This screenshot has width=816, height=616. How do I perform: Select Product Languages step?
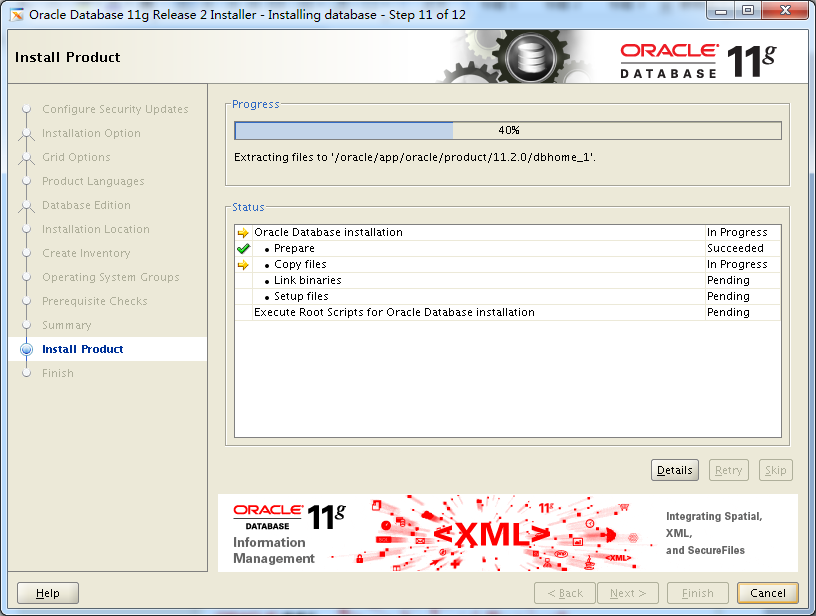coord(93,181)
